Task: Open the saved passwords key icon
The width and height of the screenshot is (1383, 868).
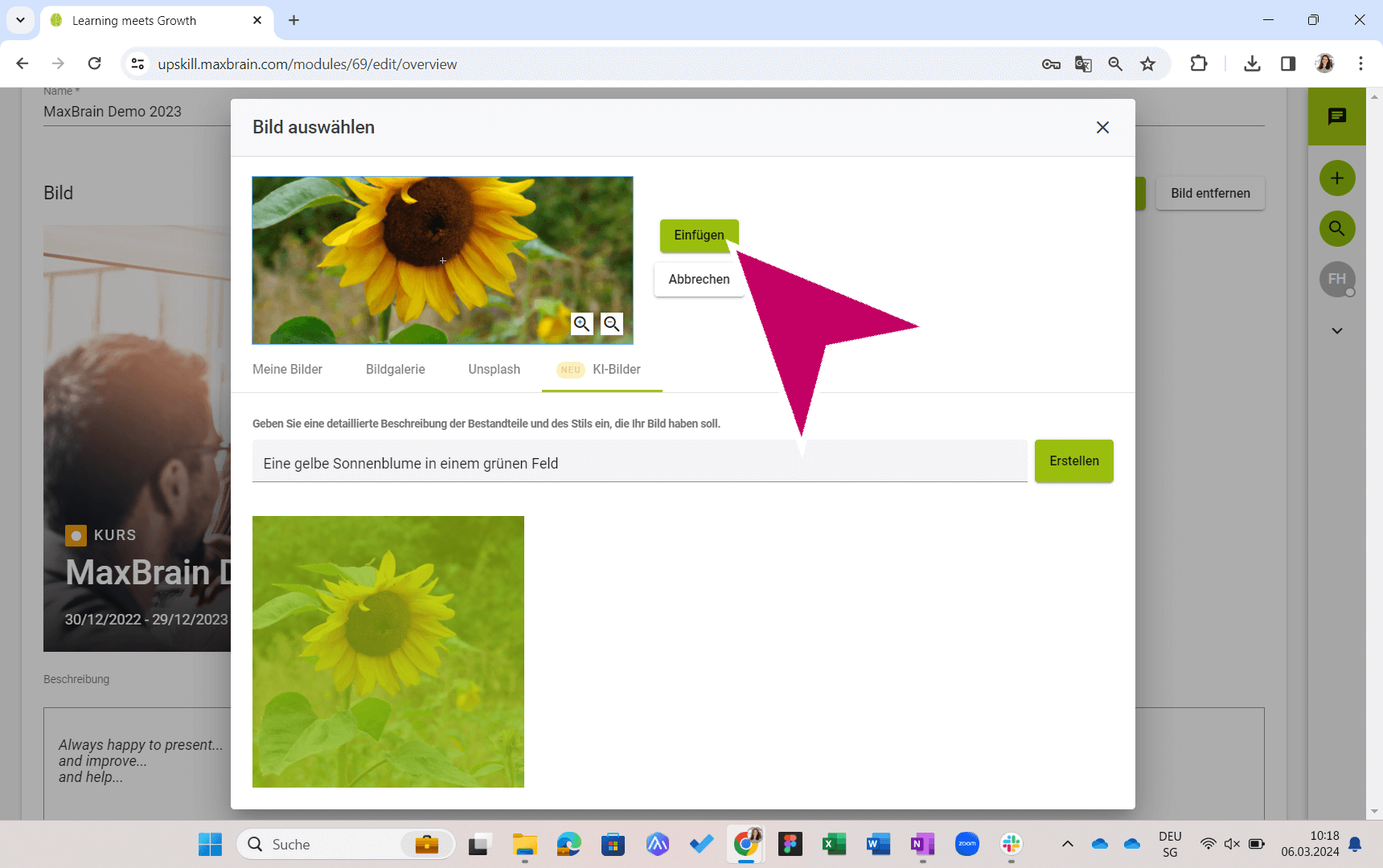Action: pos(1051,64)
